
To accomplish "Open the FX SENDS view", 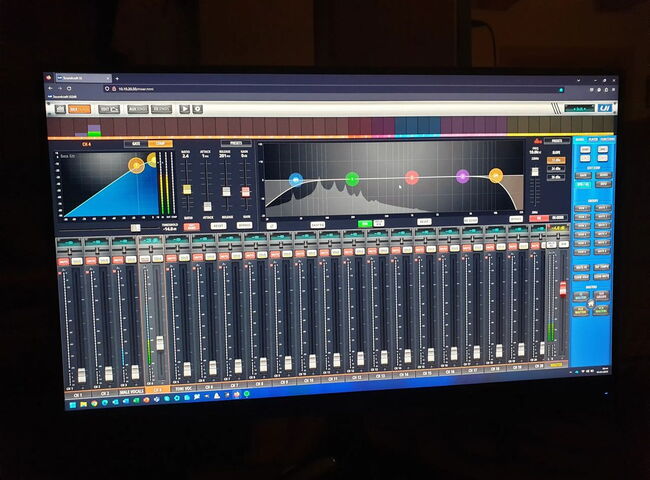I will pos(161,108).
